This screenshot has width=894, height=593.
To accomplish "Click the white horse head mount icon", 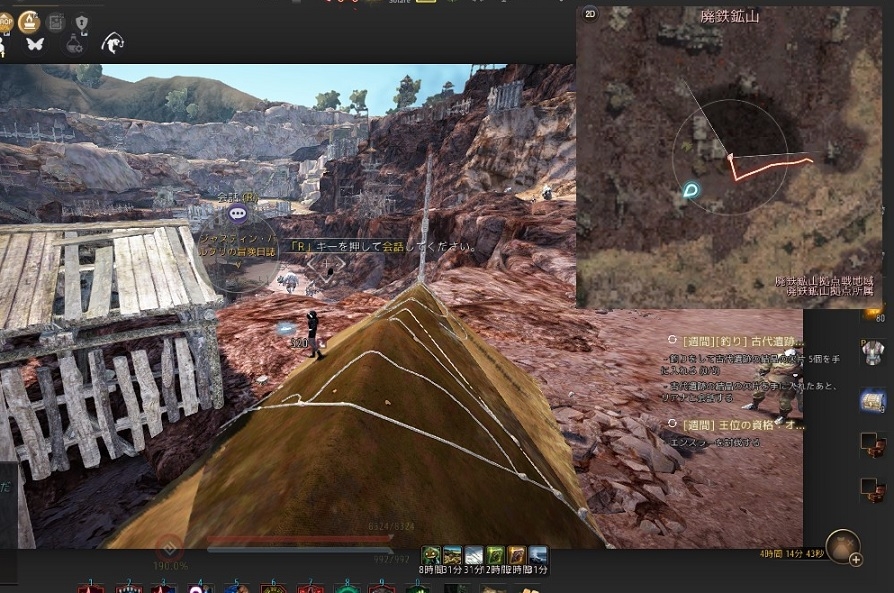I will (x=112, y=43).
